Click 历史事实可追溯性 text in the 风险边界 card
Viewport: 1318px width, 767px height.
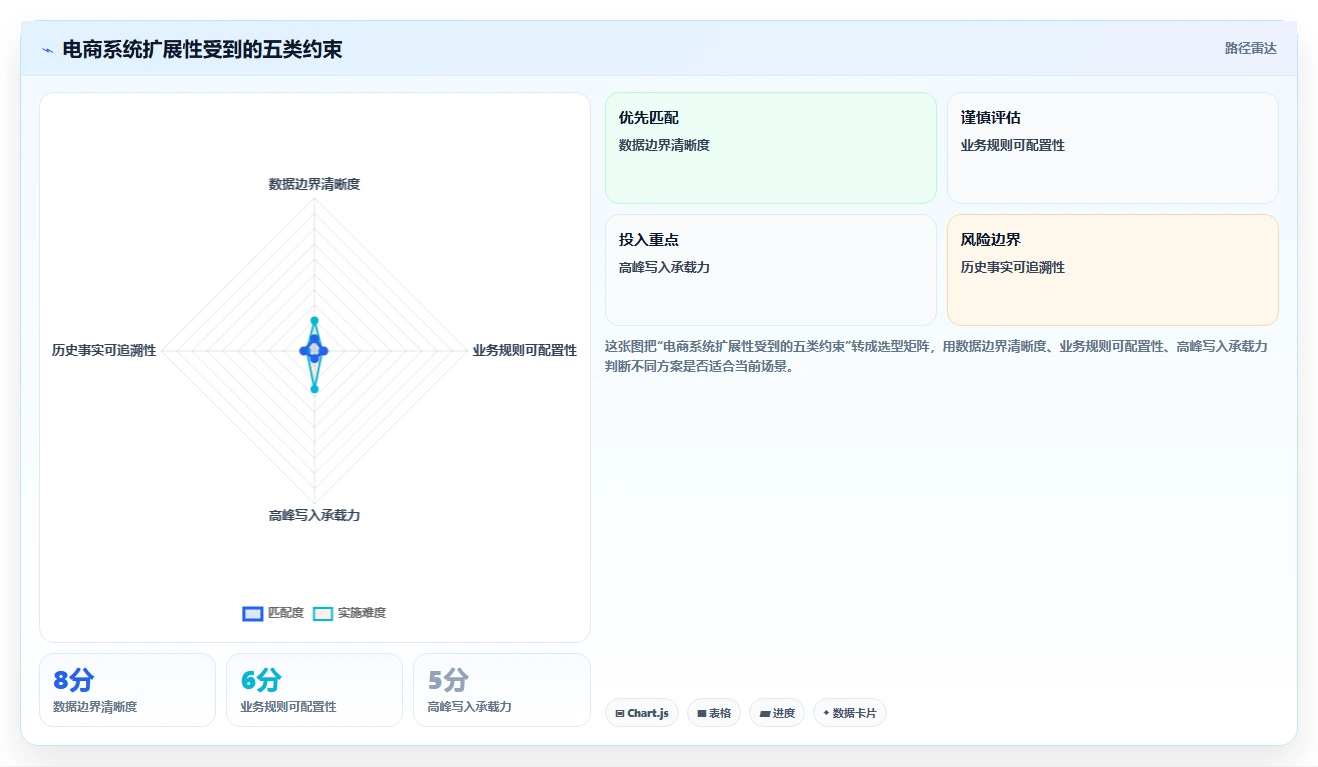(x=1013, y=268)
